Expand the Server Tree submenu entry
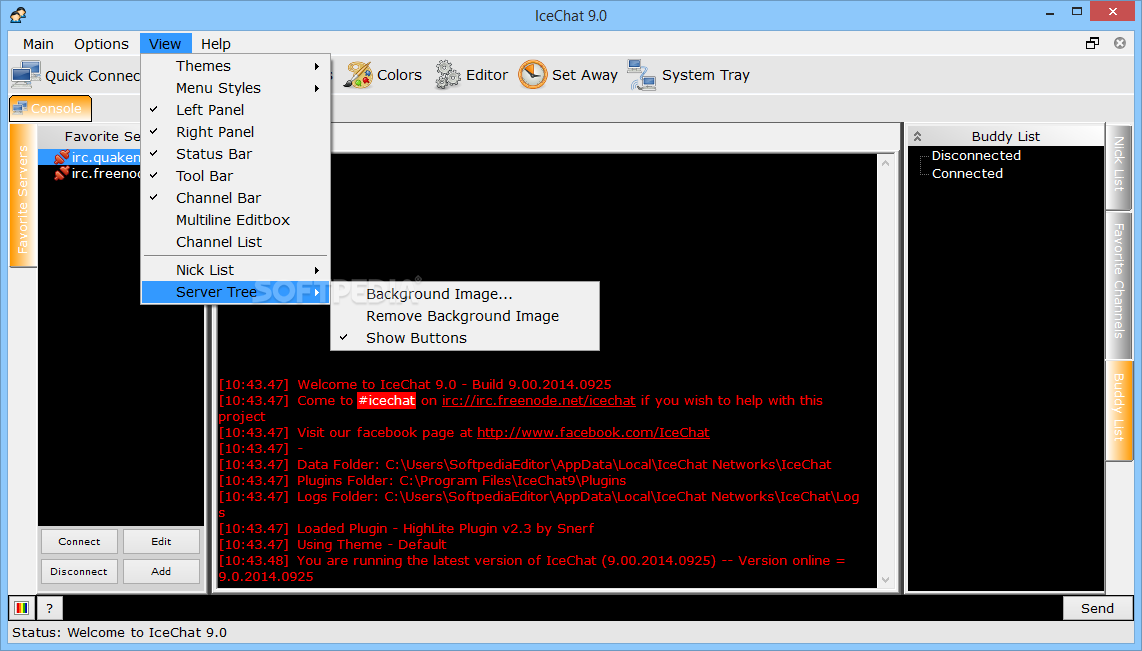This screenshot has width=1142, height=651. point(235,292)
